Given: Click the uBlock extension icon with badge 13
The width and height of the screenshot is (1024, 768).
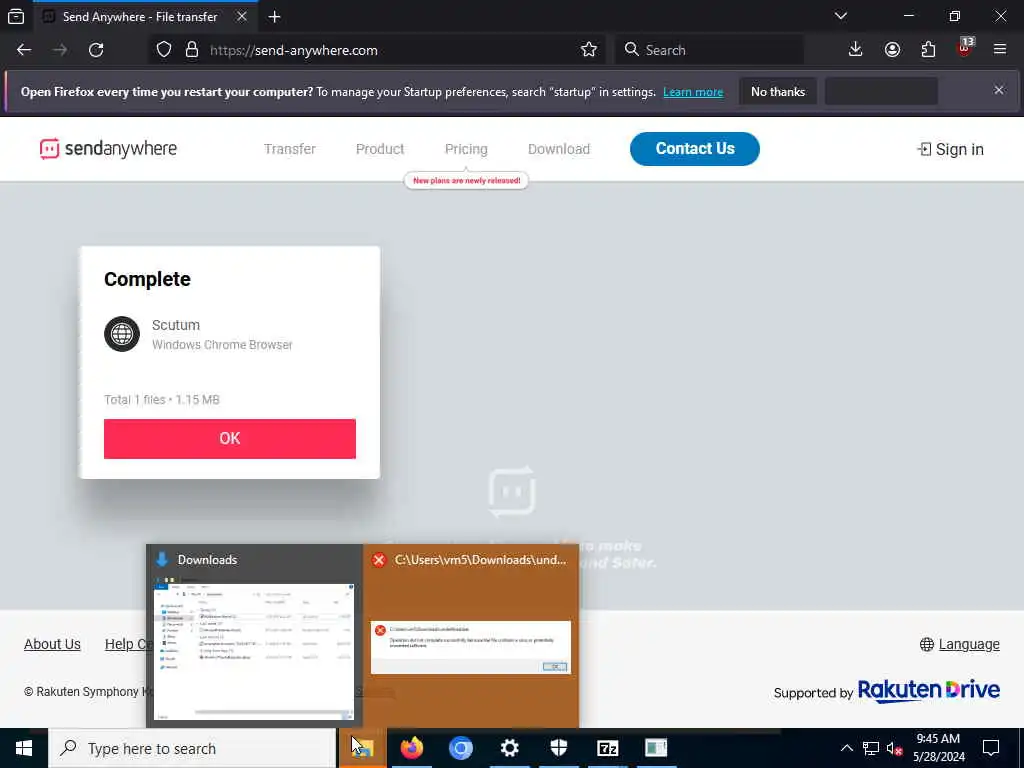Looking at the screenshot, I should click(x=965, y=48).
